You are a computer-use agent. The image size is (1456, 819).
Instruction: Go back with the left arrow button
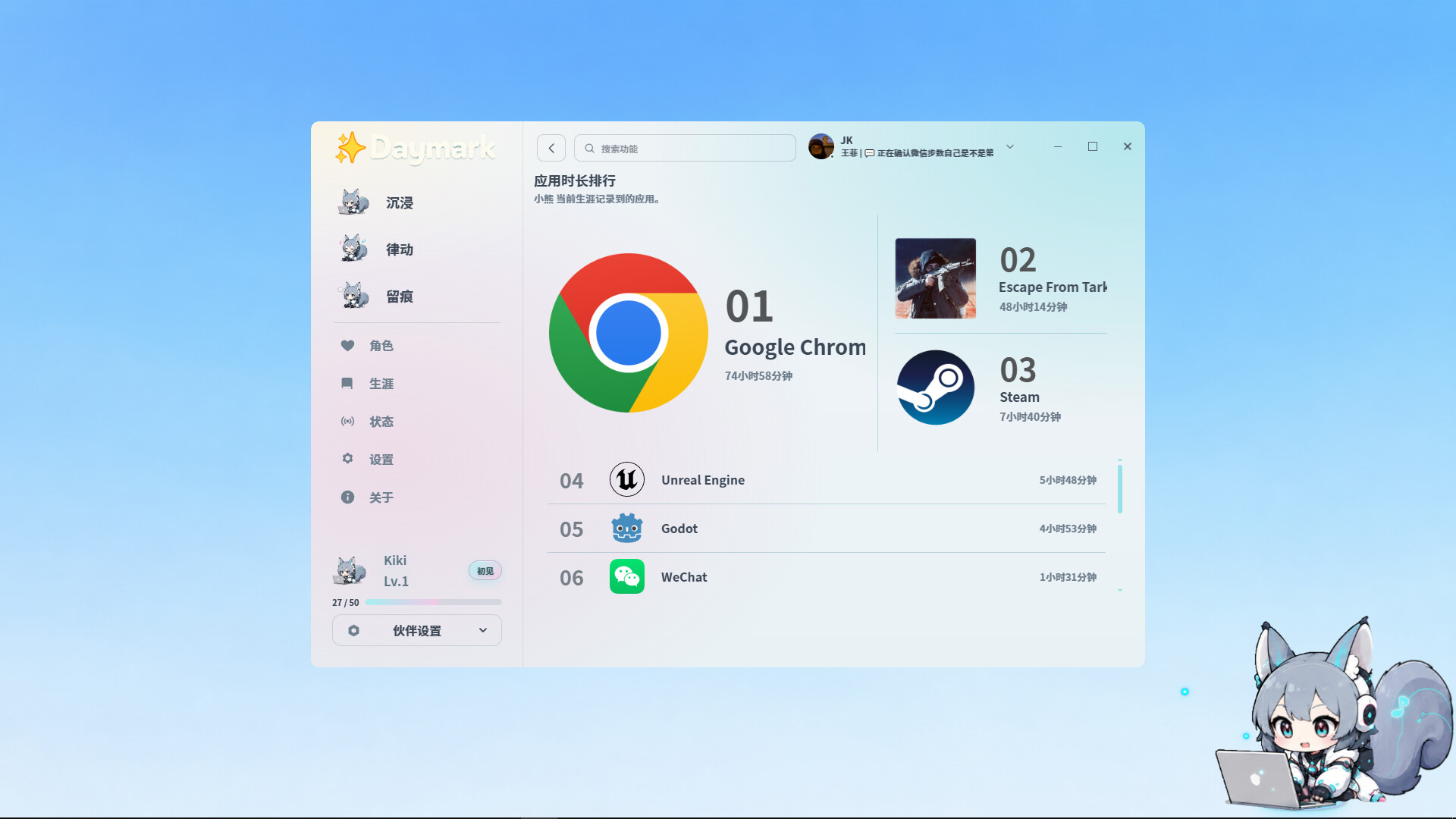point(551,148)
